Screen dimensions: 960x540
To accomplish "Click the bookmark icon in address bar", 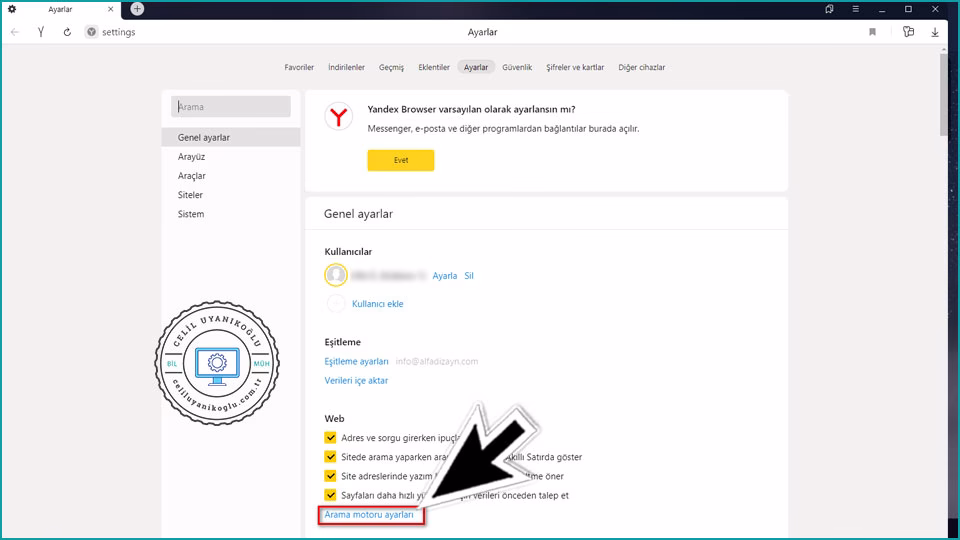I will [x=872, y=32].
